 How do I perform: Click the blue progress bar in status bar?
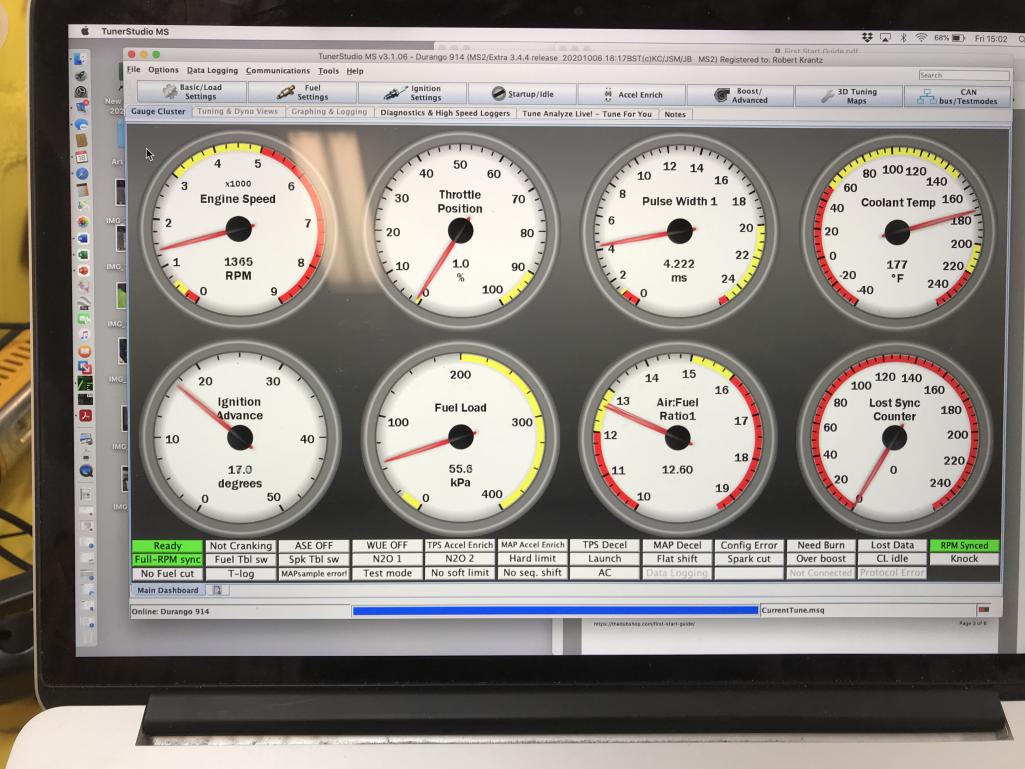click(555, 609)
